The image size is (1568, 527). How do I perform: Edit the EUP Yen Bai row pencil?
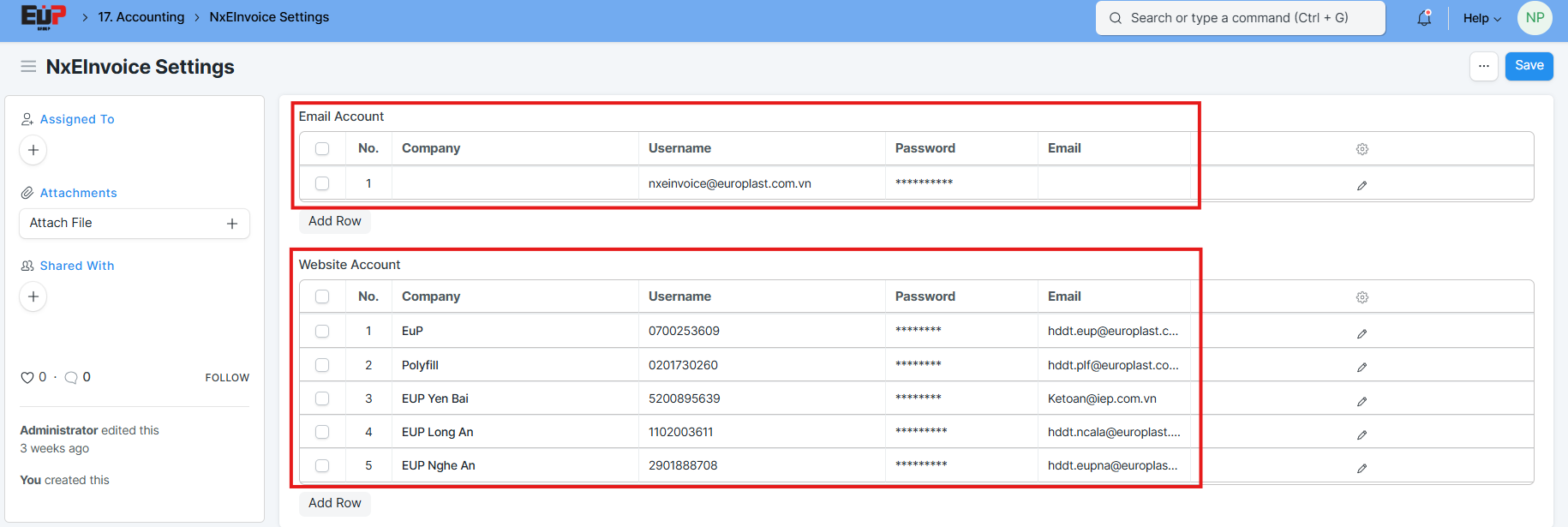[1362, 401]
